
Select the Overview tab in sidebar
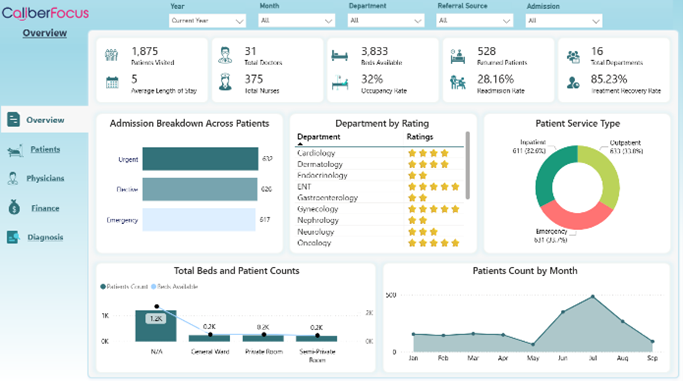44,120
